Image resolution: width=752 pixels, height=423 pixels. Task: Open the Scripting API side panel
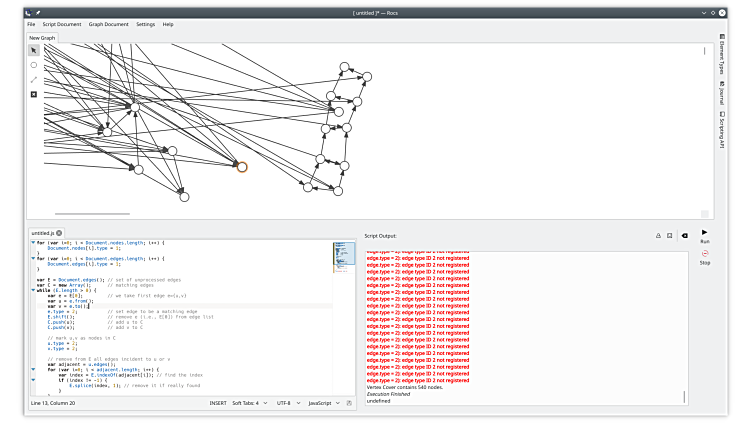(x=721, y=130)
